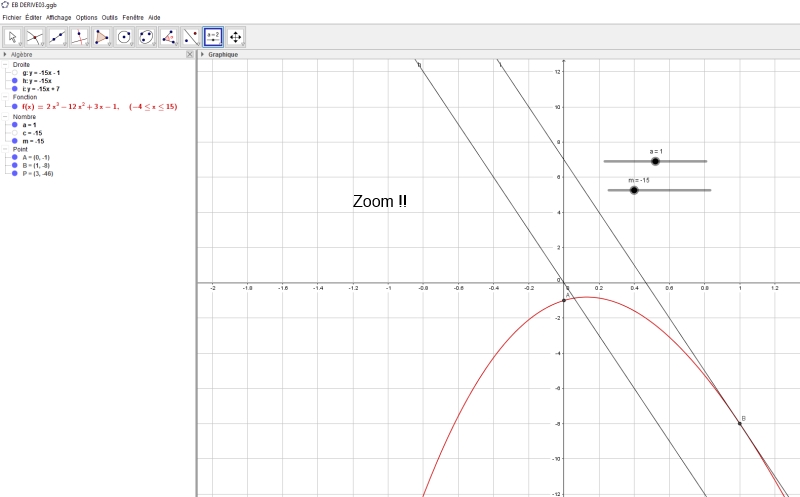Select point B on the curve
This screenshot has height=497, width=800.
pos(740,424)
